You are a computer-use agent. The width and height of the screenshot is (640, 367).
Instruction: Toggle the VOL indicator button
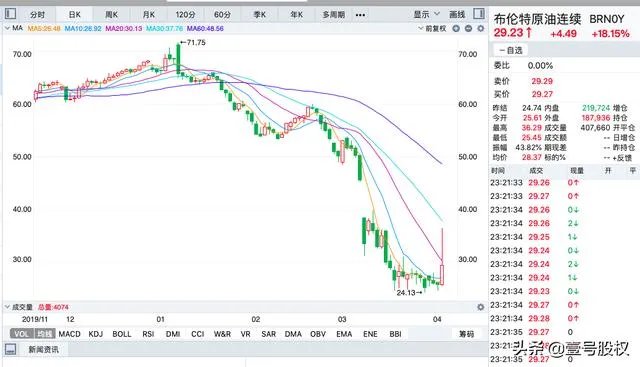tap(21, 334)
